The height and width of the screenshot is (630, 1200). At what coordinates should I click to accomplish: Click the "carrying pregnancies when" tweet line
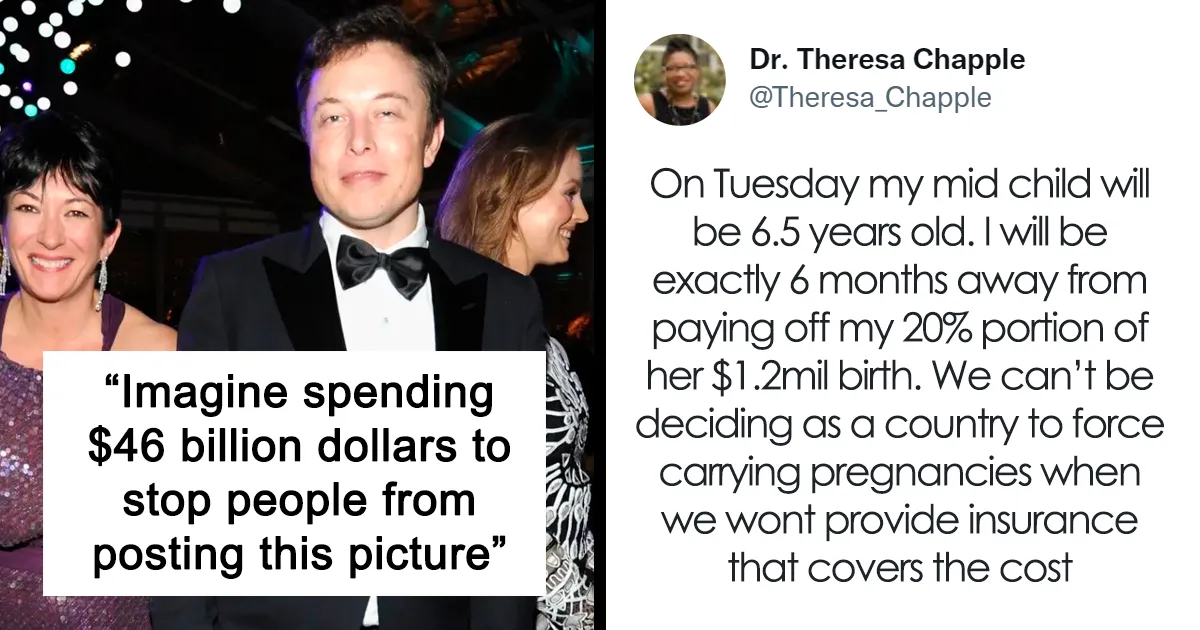(900, 472)
